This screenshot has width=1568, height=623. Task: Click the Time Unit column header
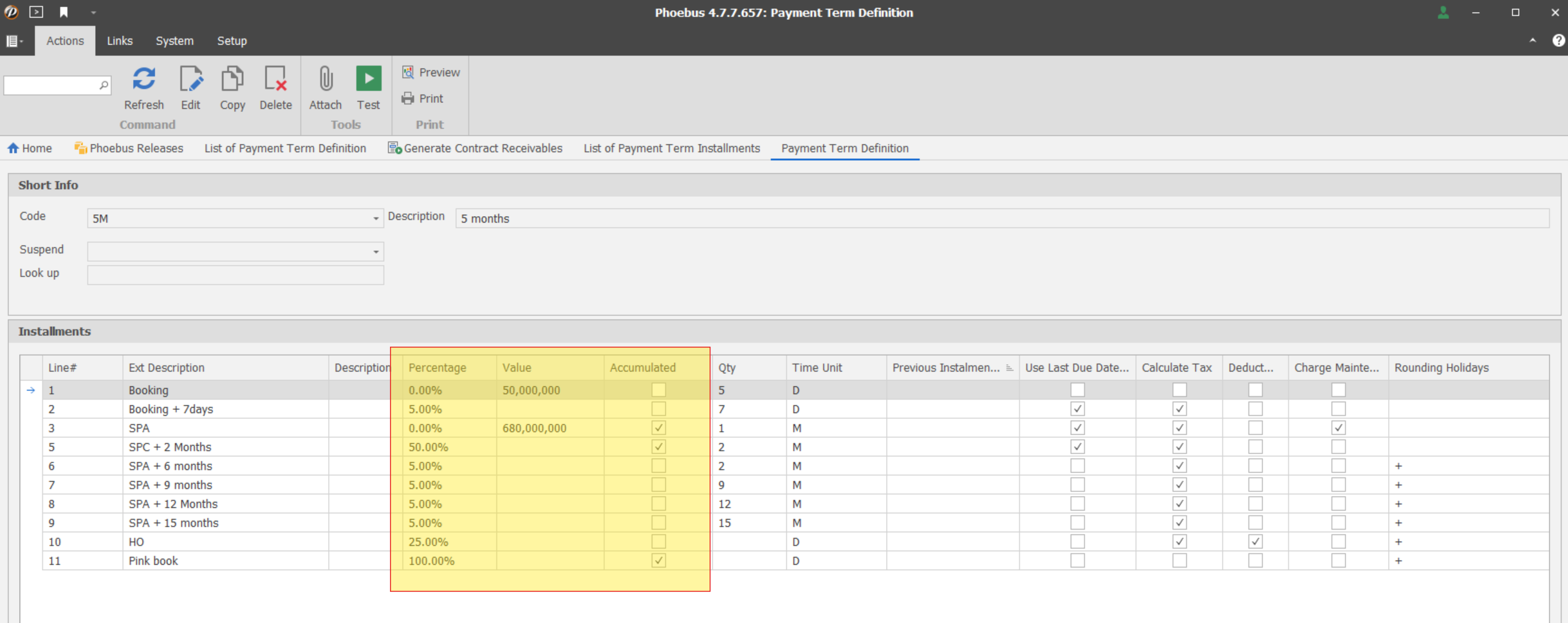tap(836, 368)
